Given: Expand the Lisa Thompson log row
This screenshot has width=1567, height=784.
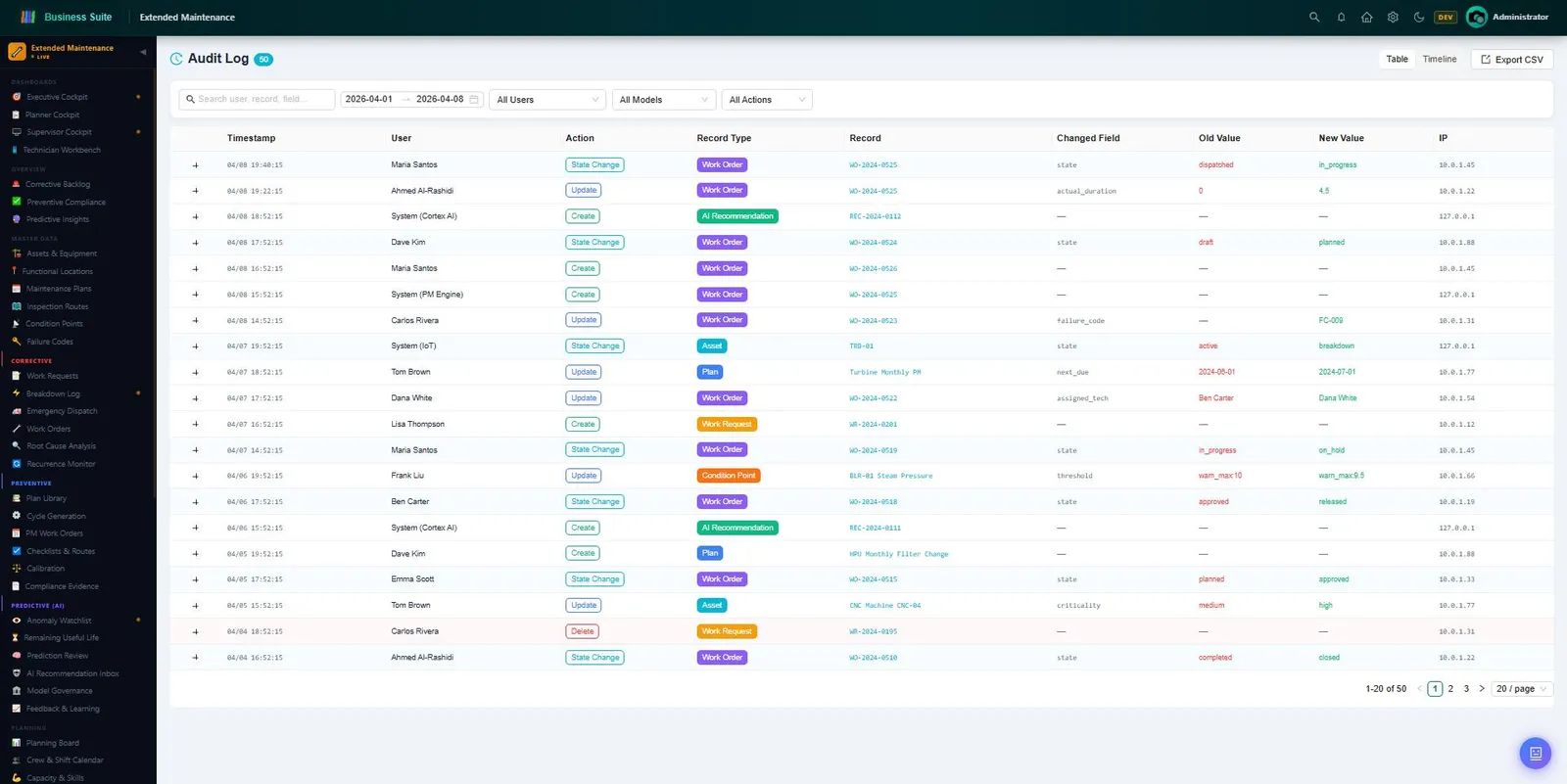Looking at the screenshot, I should (195, 425).
